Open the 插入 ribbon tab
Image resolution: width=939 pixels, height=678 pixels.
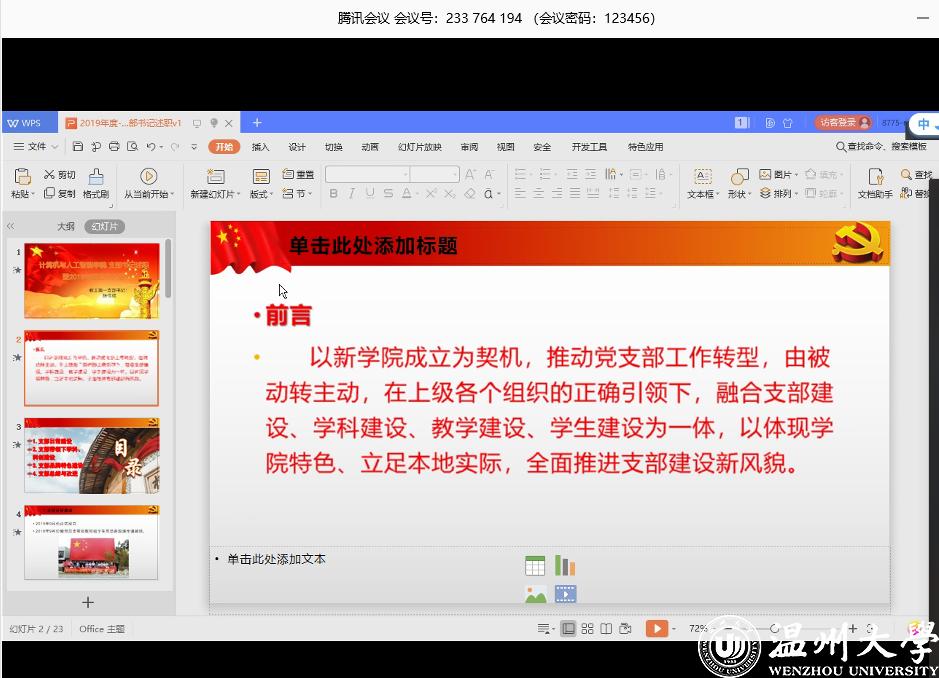(260, 147)
